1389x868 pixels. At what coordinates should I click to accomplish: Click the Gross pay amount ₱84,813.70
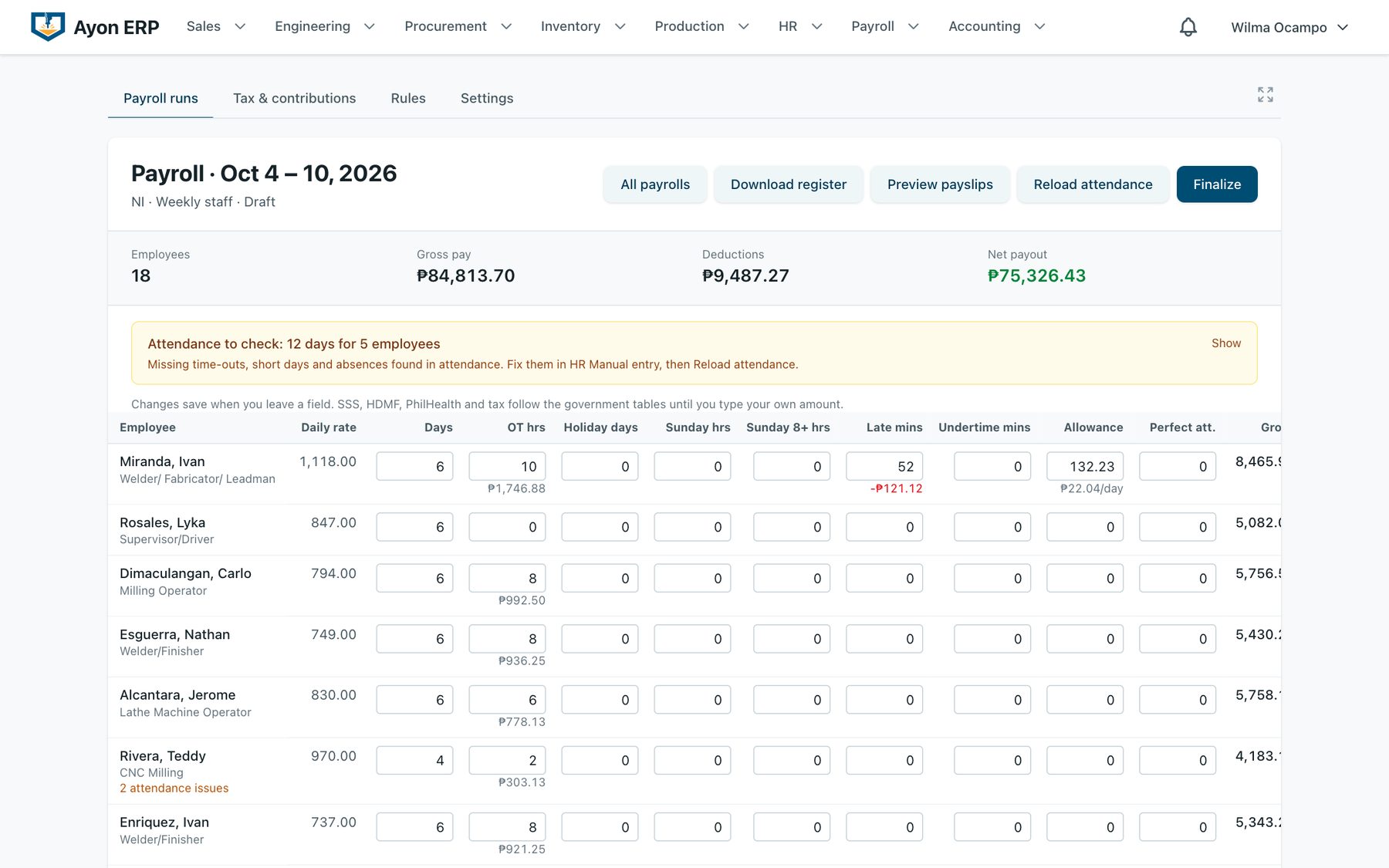click(465, 275)
